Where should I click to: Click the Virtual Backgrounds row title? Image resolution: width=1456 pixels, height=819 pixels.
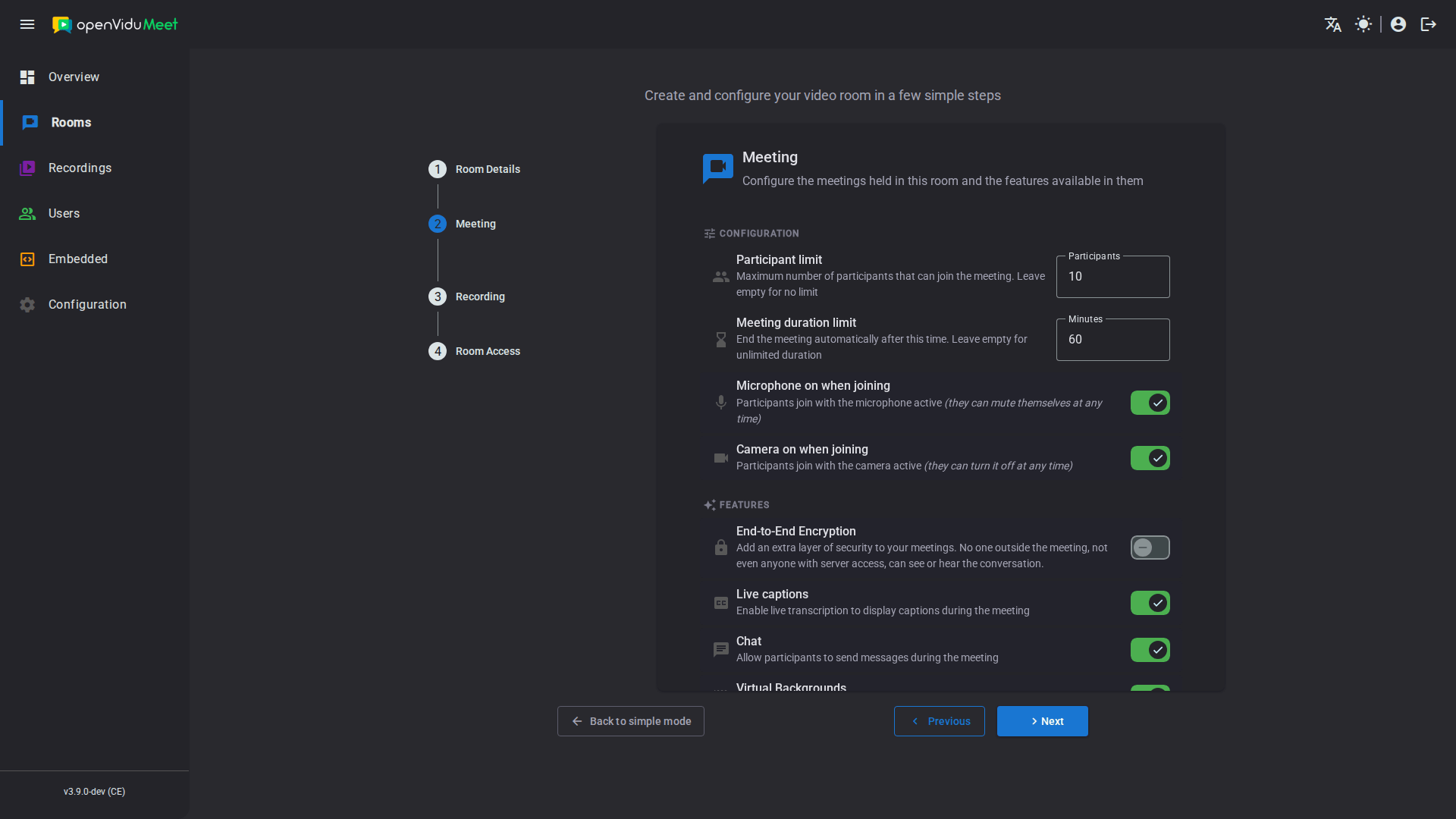tap(791, 687)
